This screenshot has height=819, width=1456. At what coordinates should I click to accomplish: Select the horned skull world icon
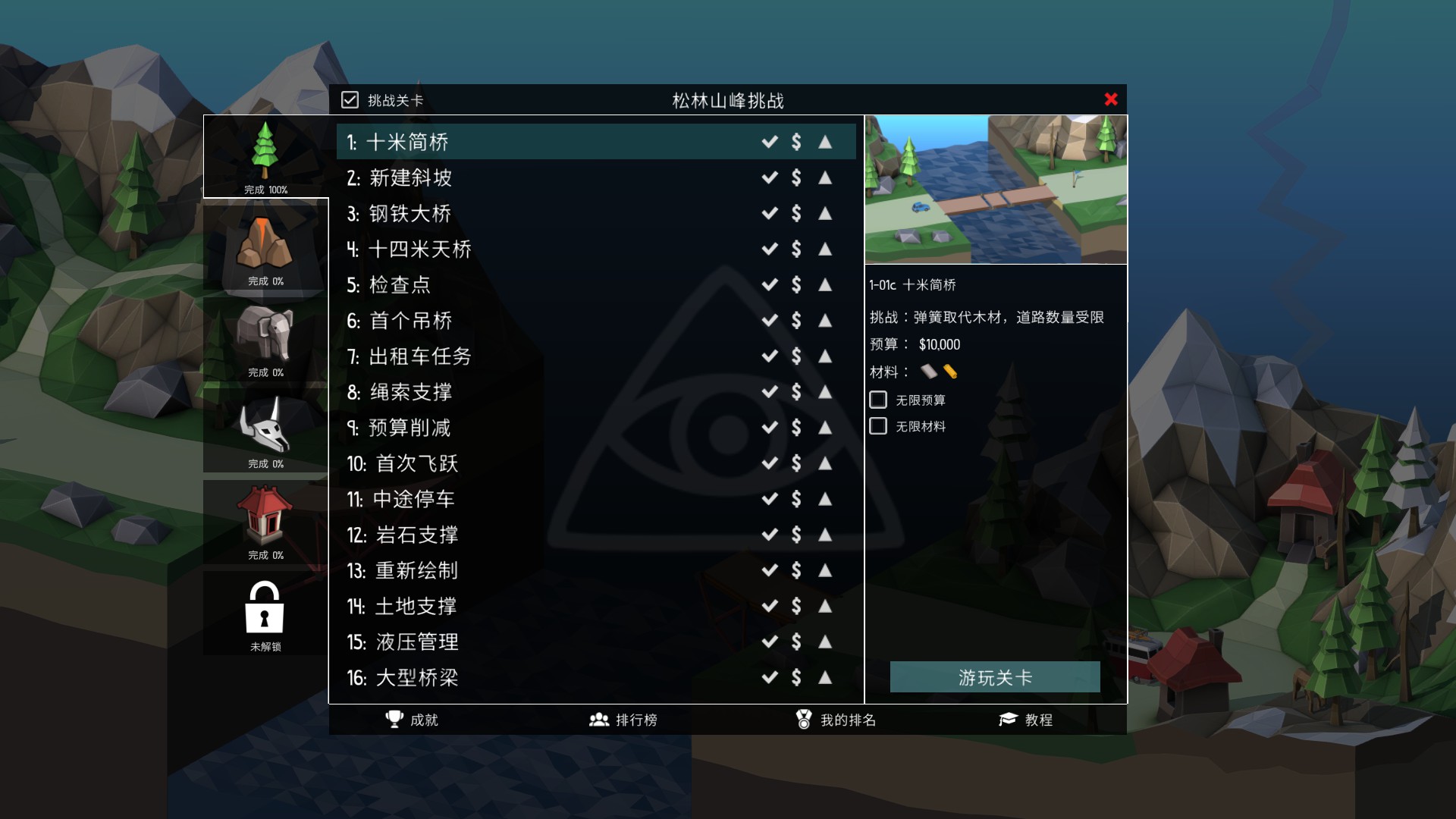265,431
